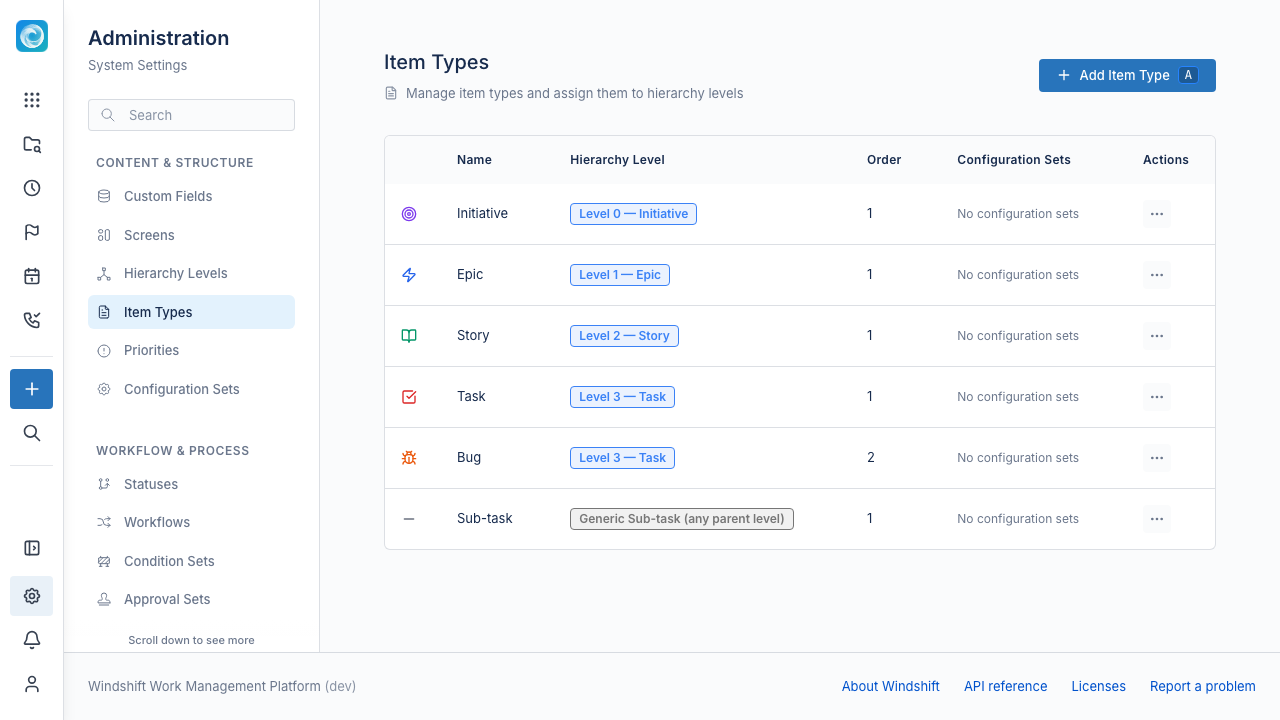
Task: Open the folder search icon in left rail
Action: [x=32, y=144]
